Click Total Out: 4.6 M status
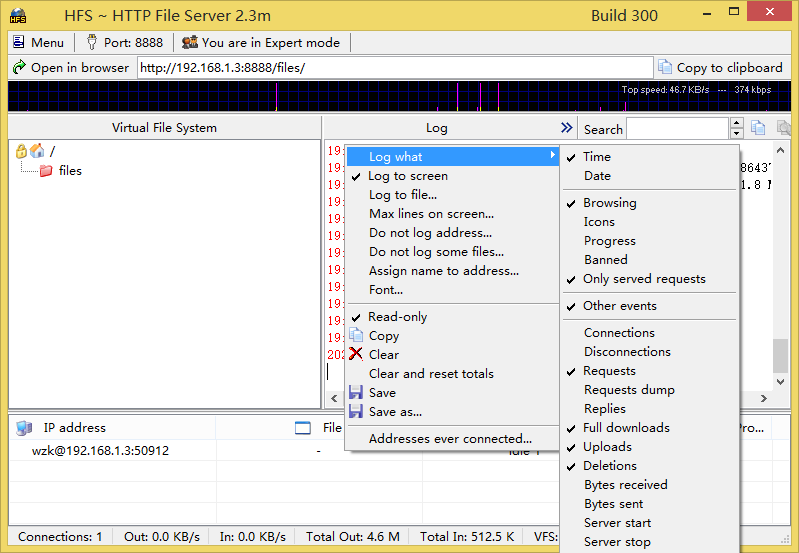The width and height of the screenshot is (799, 553). pos(353,537)
